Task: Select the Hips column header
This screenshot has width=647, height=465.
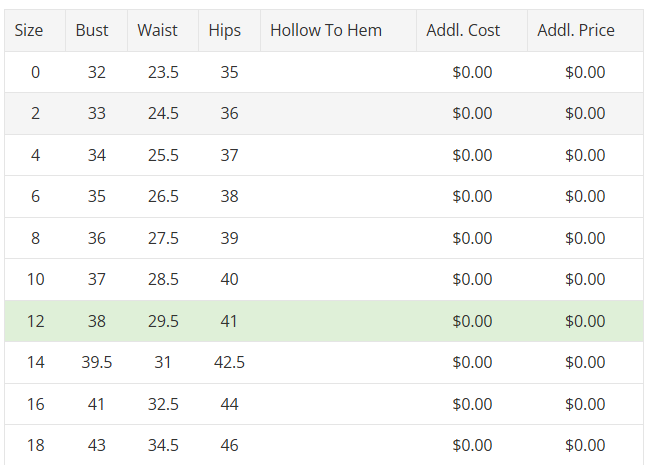Action: point(225,30)
